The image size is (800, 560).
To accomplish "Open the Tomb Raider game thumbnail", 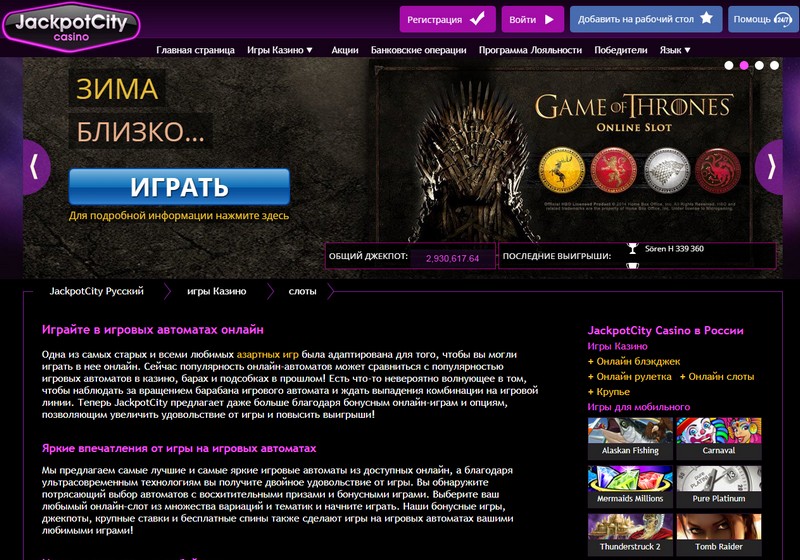I will point(719,534).
